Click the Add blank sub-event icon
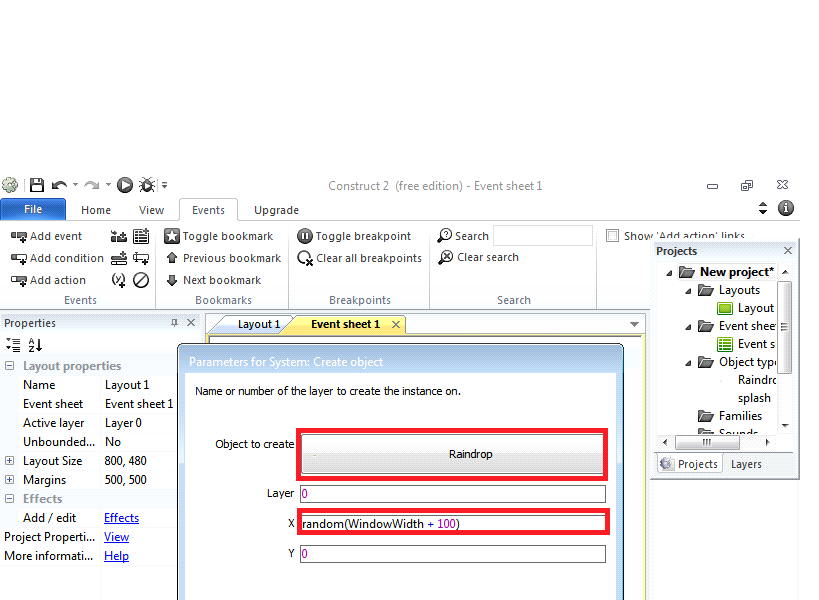The height and width of the screenshot is (600, 819). click(141, 258)
